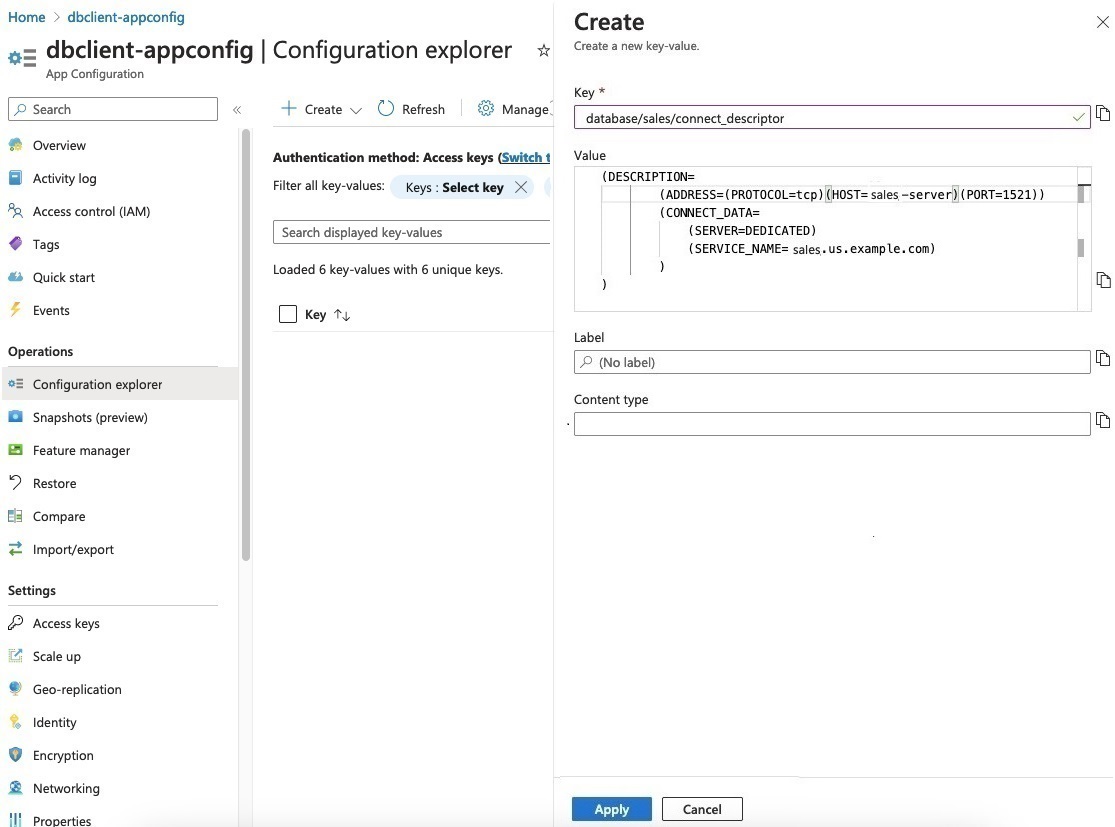Screen dimensions: 1115x827
Task: Click the Restore icon in sidebar
Action: click(x=16, y=483)
